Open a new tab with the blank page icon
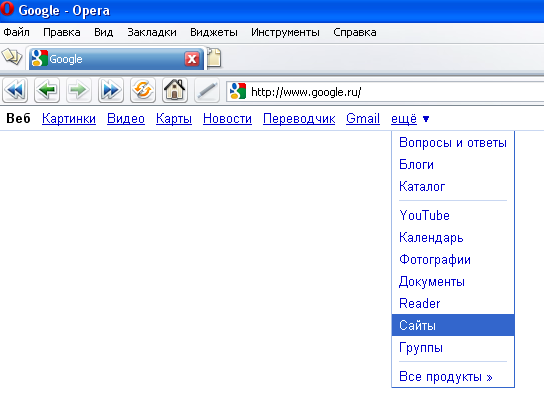 coord(214,57)
